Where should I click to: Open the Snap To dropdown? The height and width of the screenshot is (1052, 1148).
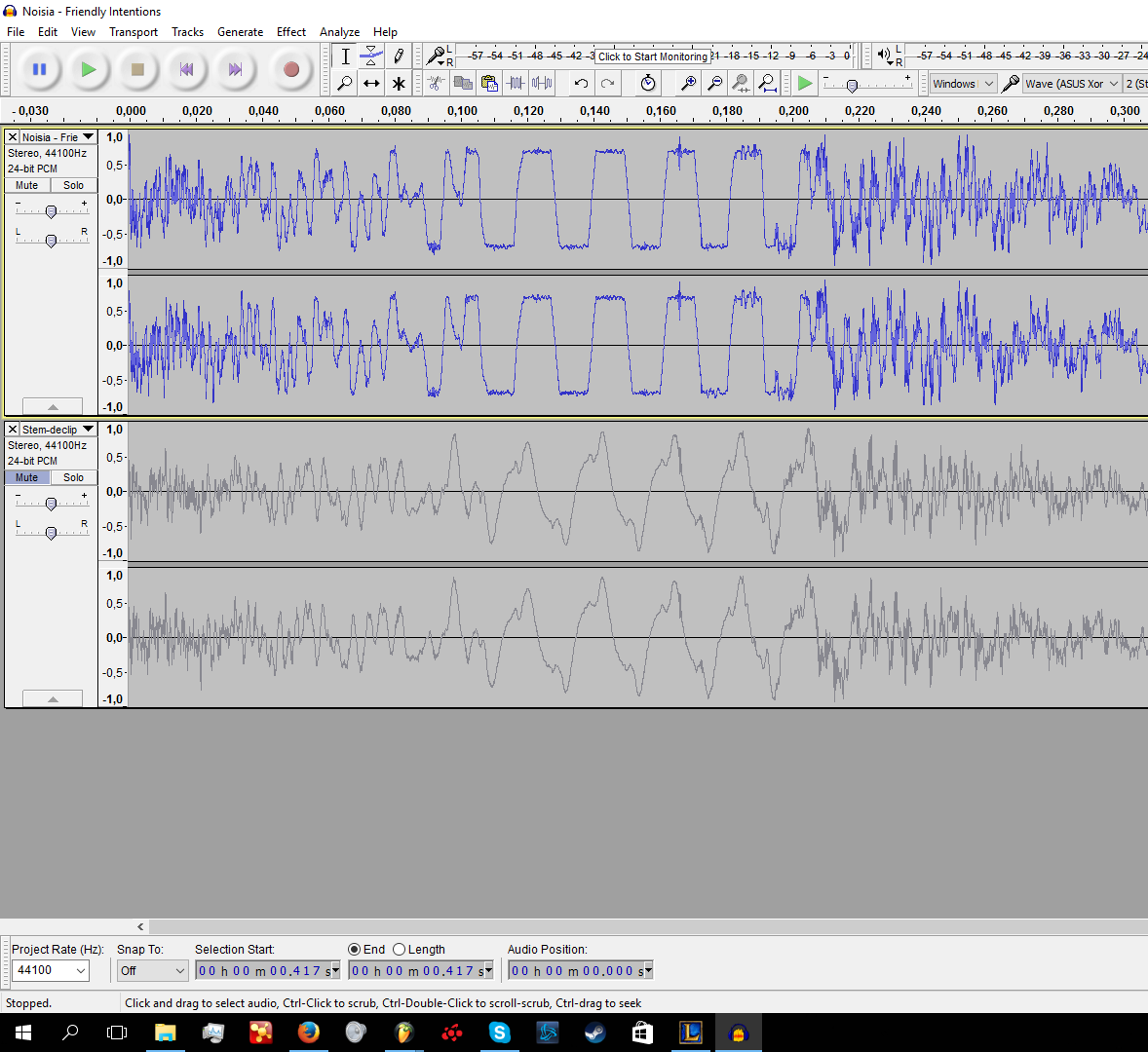point(152,971)
